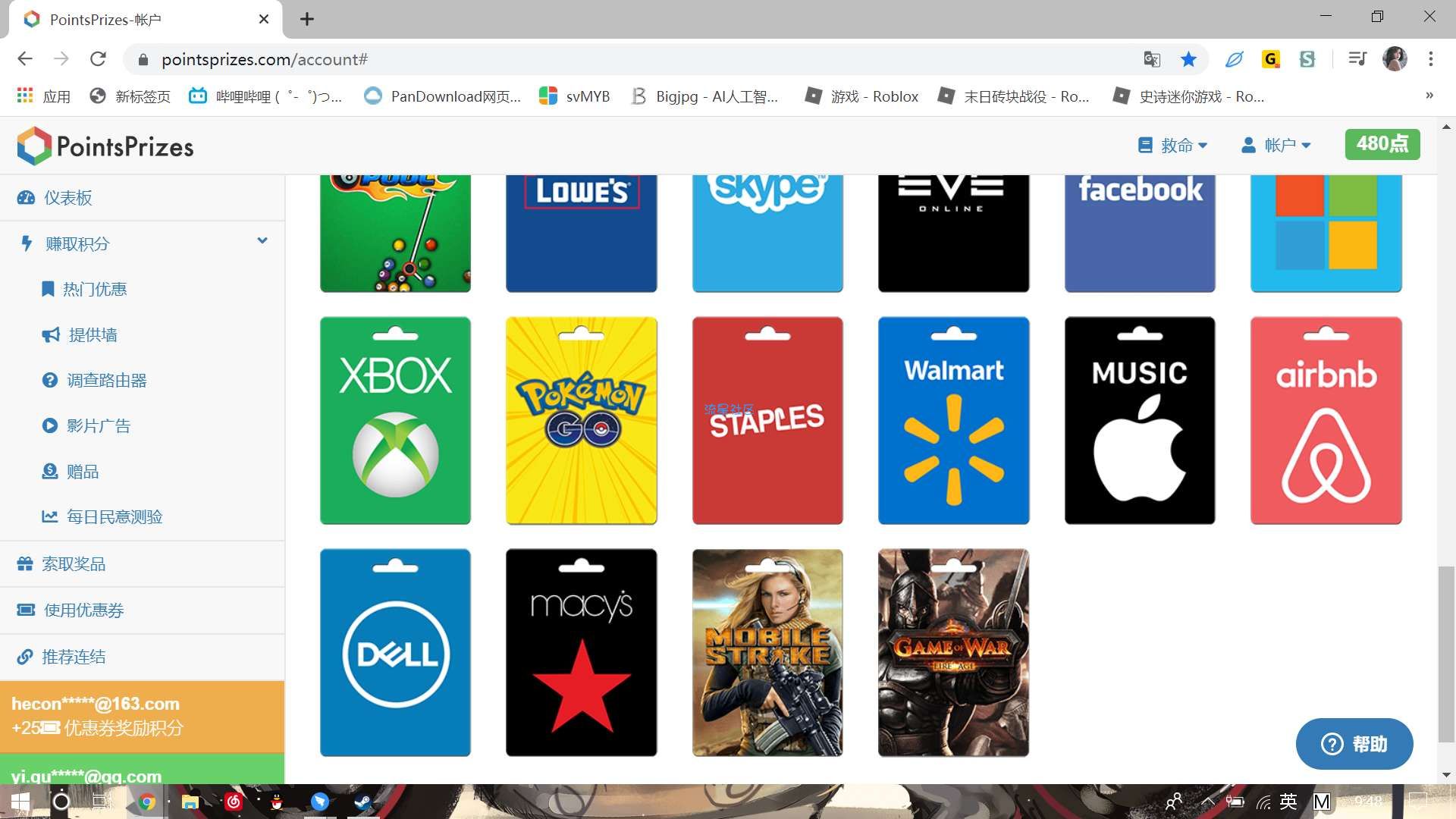Image resolution: width=1456 pixels, height=819 pixels.
Task: Click the browser back arrow
Action: (25, 59)
